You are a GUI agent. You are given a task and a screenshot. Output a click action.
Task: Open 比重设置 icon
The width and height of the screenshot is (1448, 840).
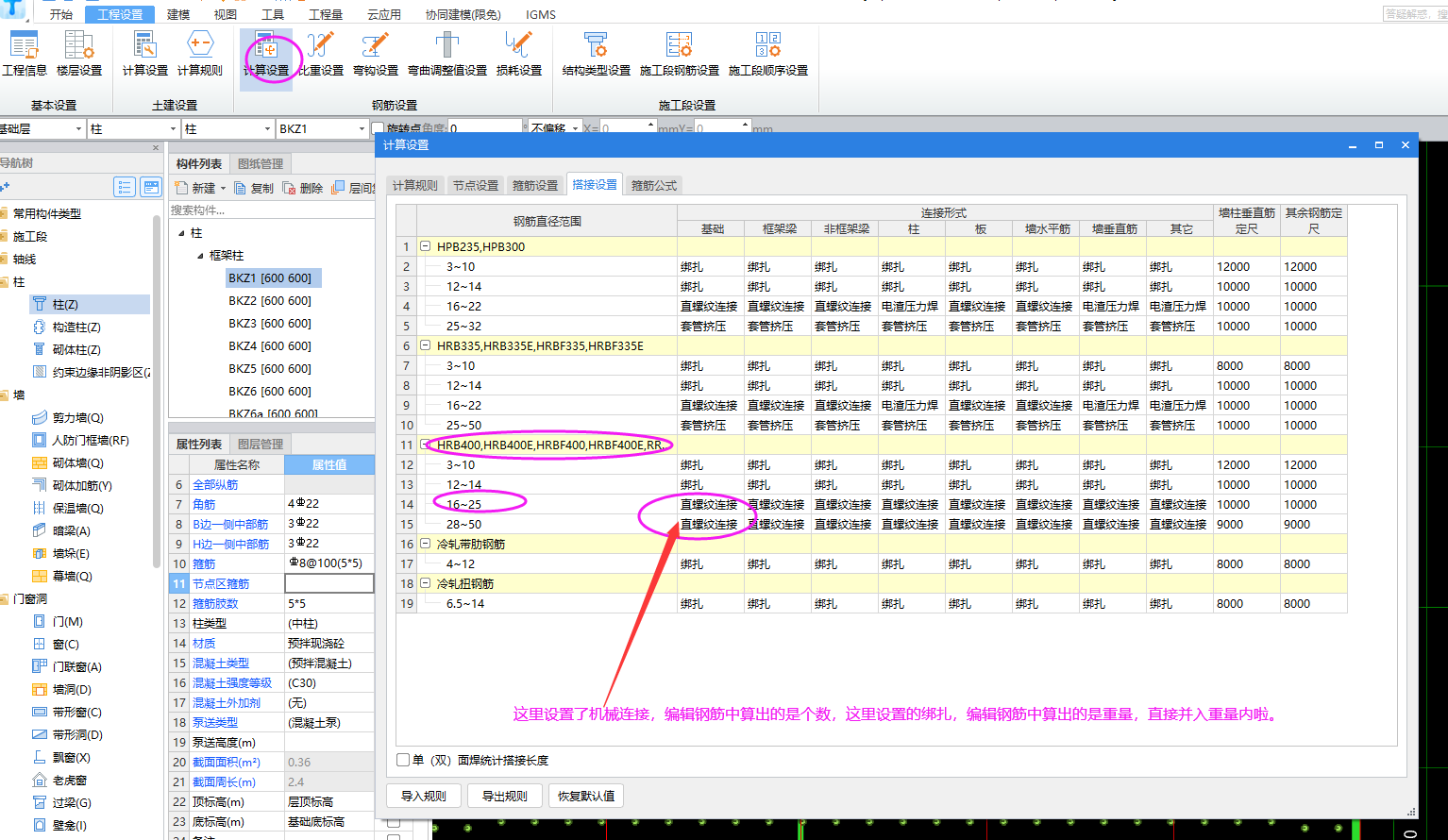321,53
